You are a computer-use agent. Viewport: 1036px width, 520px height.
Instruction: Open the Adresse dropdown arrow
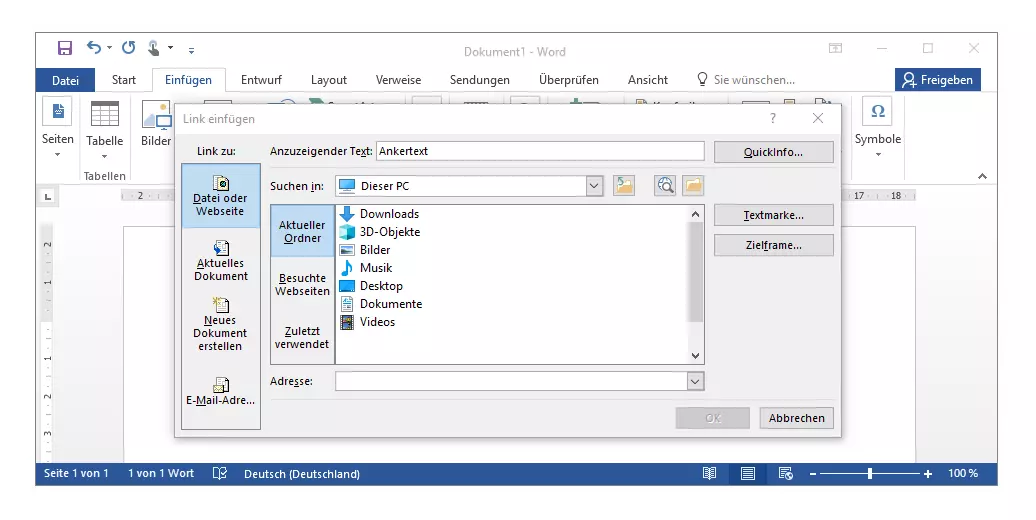tap(695, 381)
